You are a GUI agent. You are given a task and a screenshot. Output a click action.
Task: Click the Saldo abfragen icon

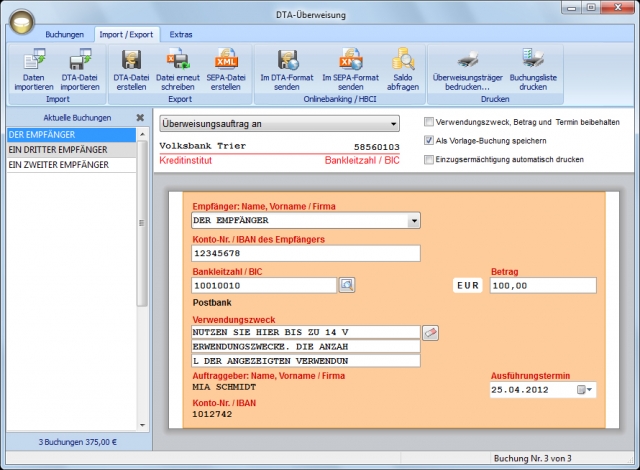coord(403,60)
